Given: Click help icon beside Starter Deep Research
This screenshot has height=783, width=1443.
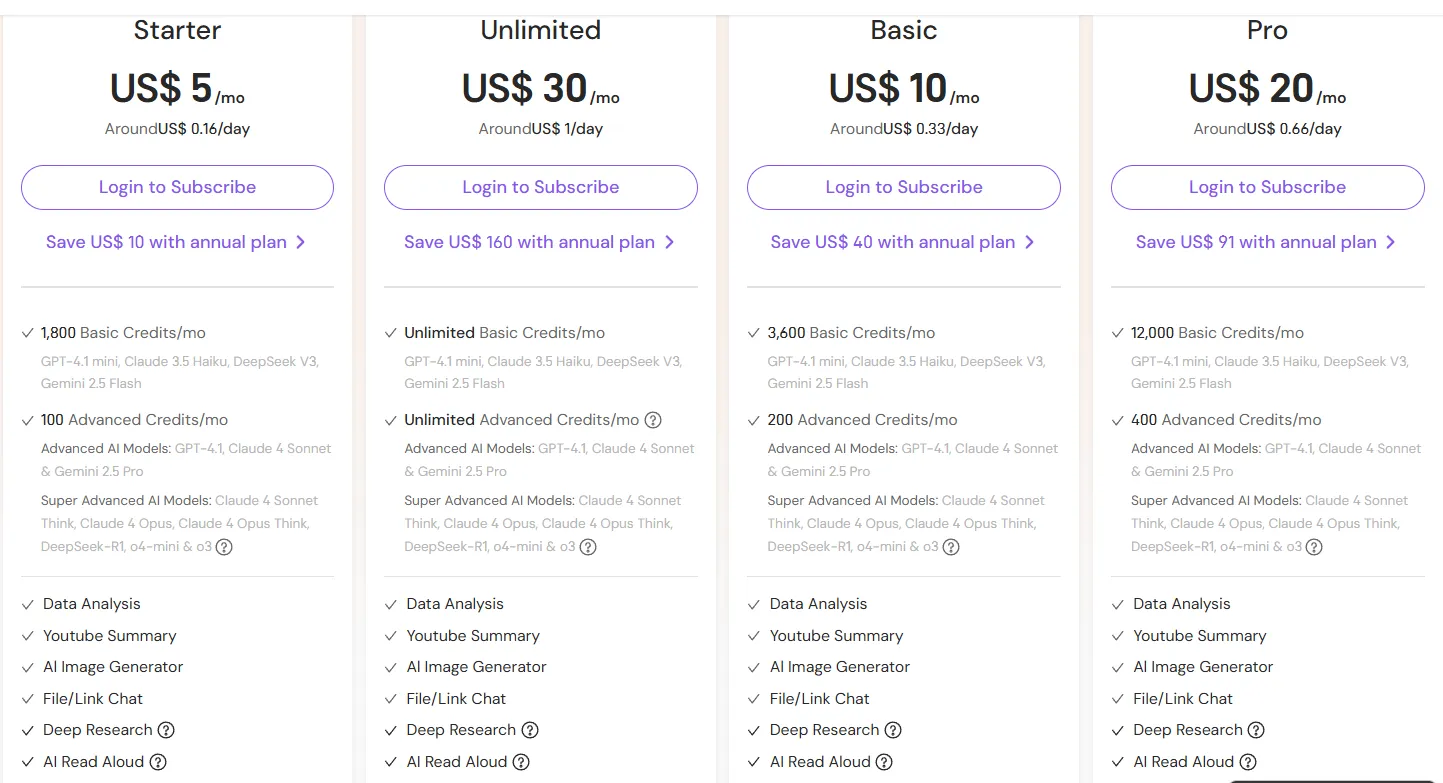Looking at the screenshot, I should pyautogui.click(x=166, y=730).
